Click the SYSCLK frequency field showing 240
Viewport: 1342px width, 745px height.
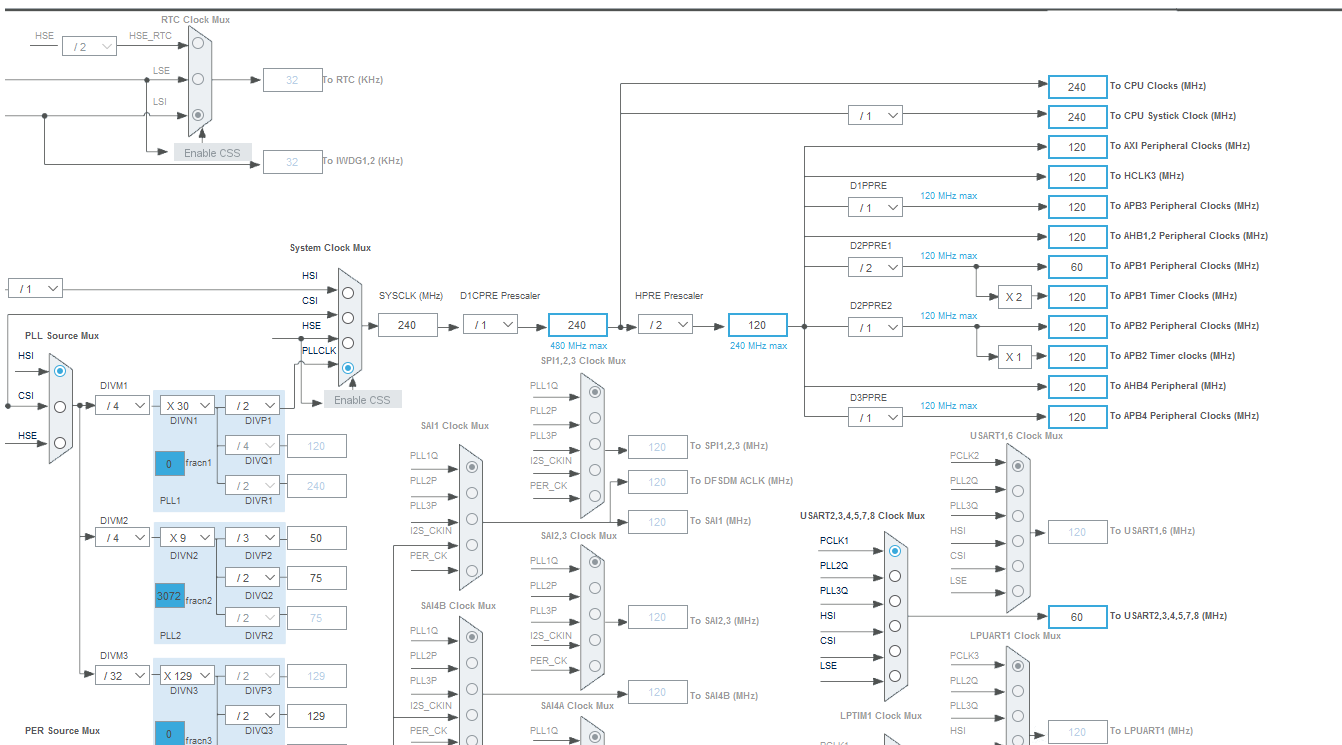[x=408, y=324]
